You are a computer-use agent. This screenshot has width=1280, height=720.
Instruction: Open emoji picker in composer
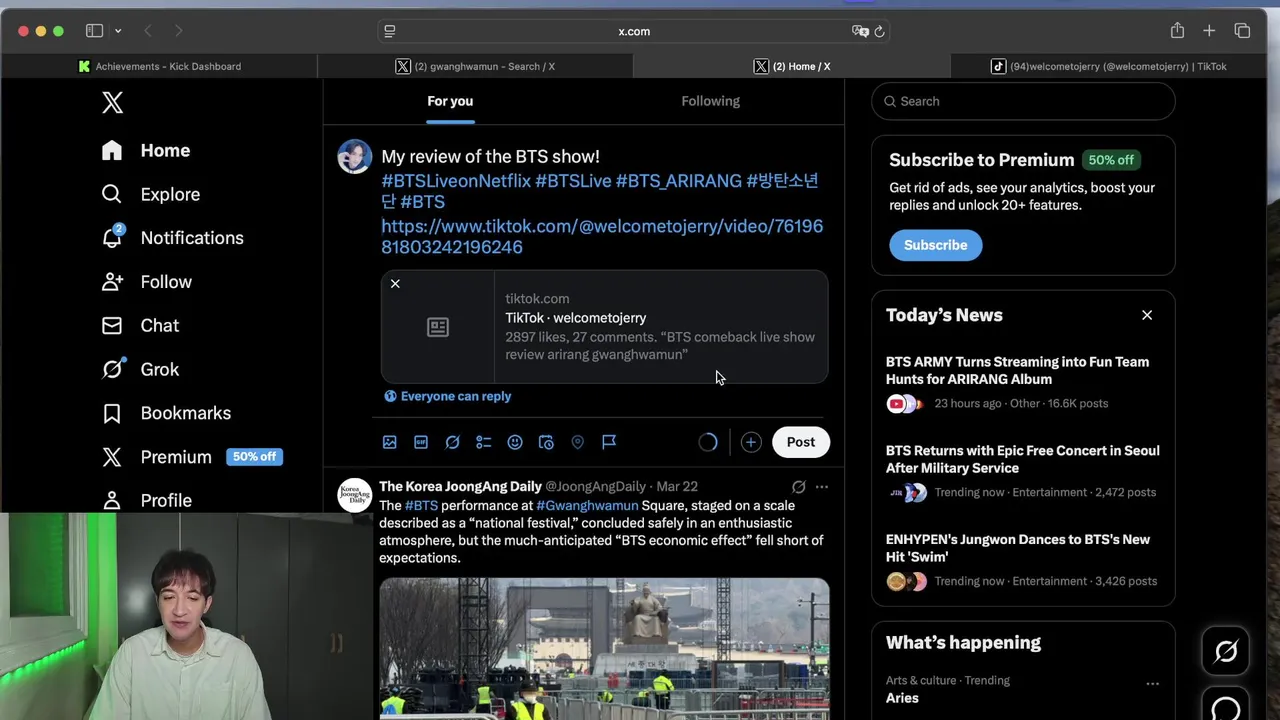tap(515, 442)
